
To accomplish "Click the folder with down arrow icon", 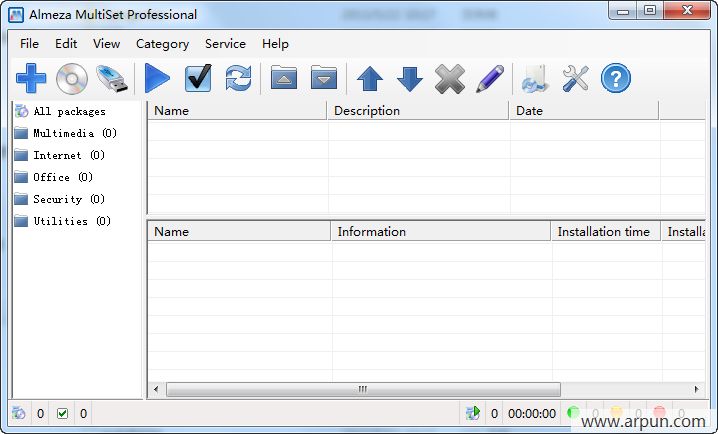I will pyautogui.click(x=324, y=77).
